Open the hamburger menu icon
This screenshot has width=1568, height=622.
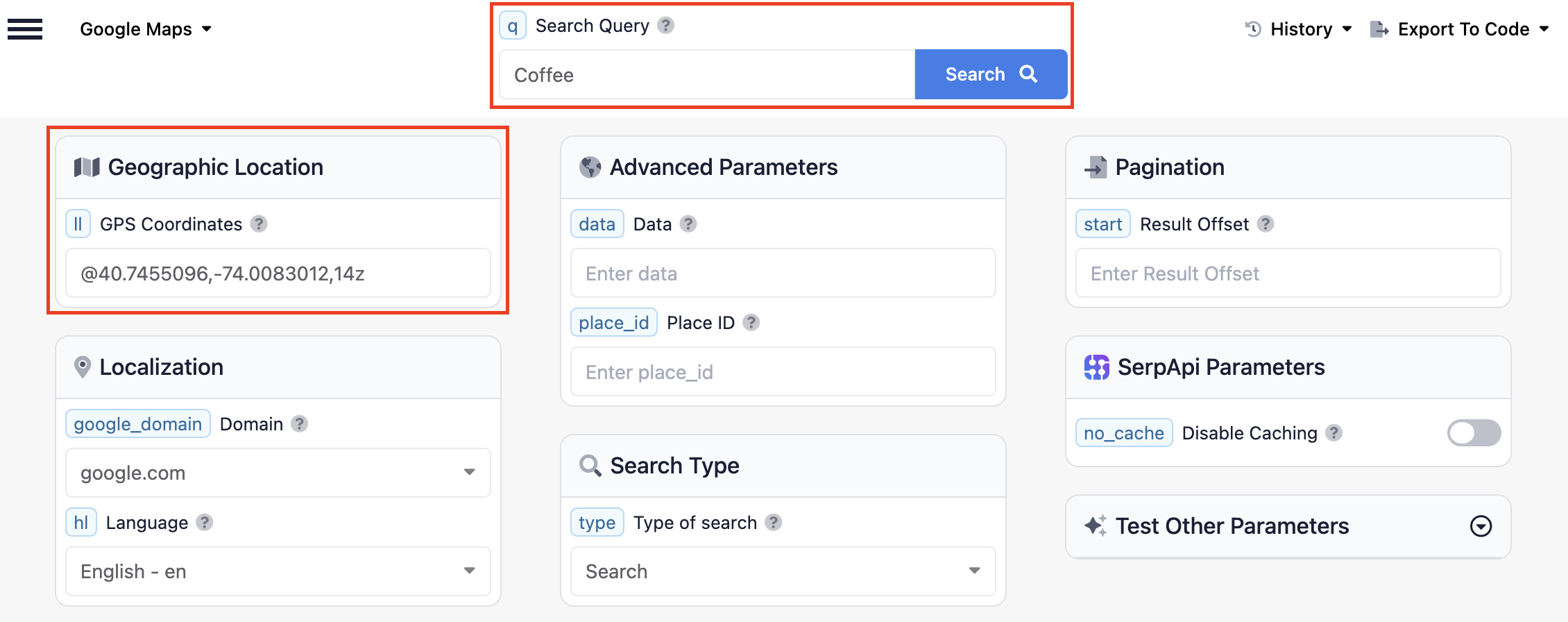(25, 29)
